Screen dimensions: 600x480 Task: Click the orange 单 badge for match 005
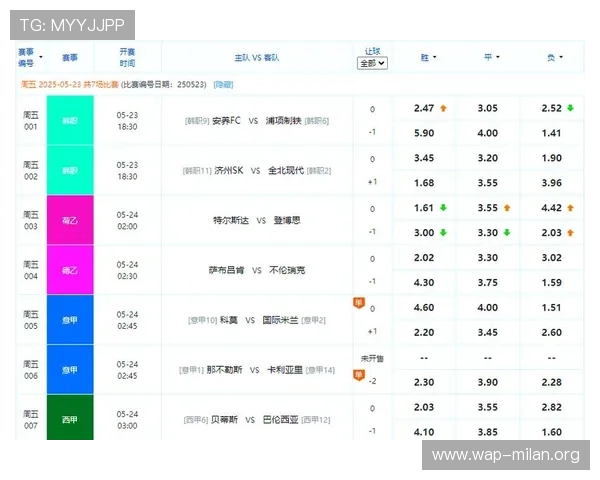pyautogui.click(x=359, y=303)
